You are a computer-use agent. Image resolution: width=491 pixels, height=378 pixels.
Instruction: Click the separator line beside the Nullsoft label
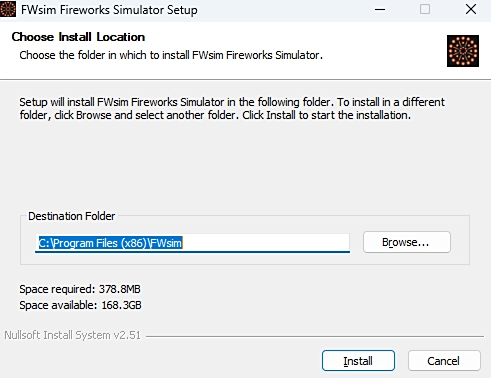[x=315, y=336]
